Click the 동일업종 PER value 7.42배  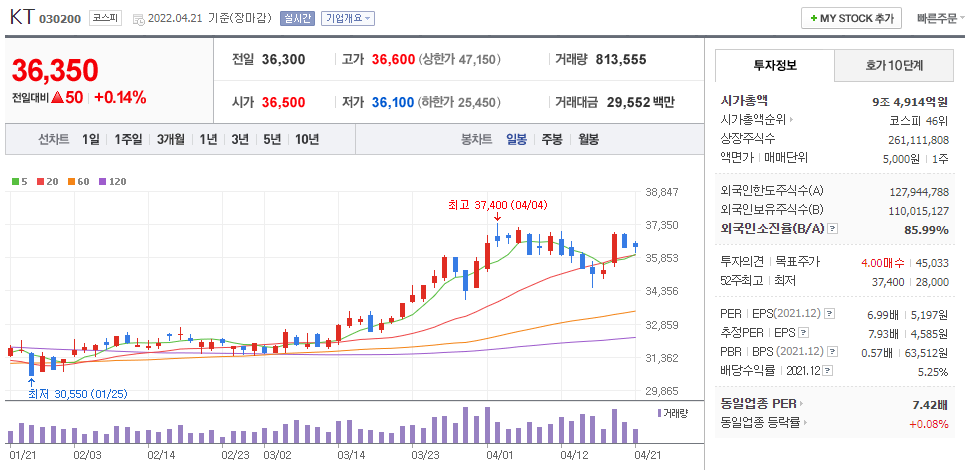(x=930, y=405)
